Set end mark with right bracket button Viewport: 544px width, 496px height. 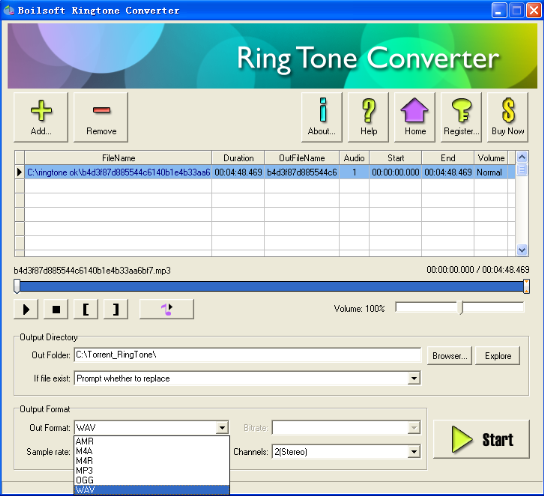pos(116,309)
